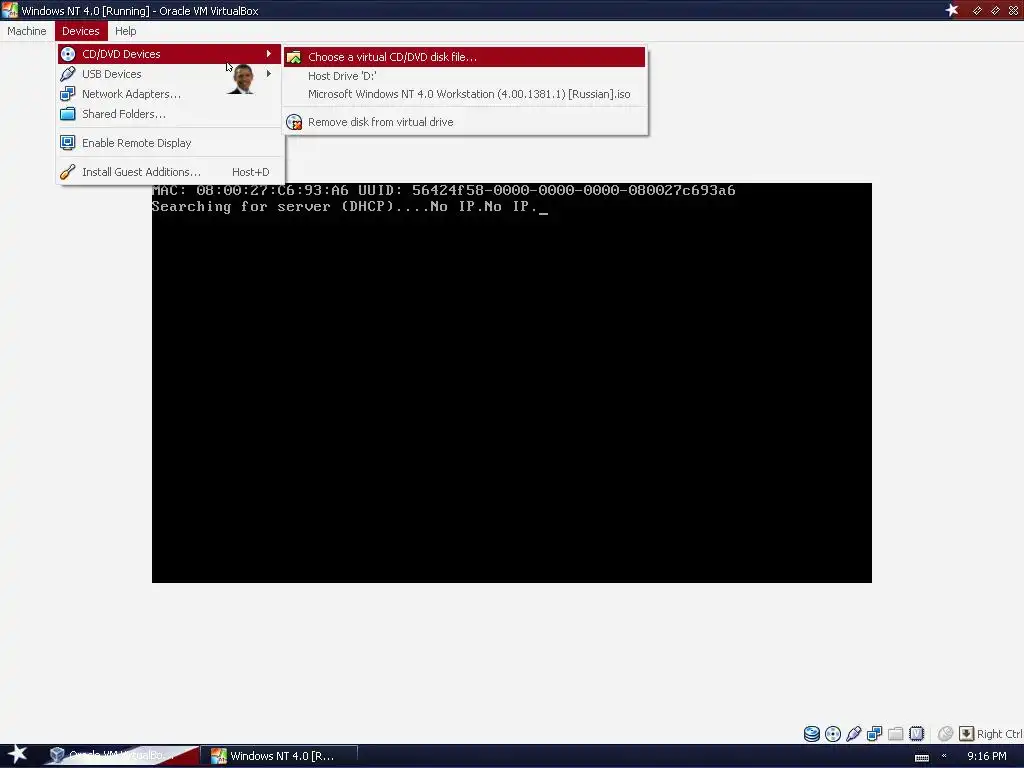The image size is (1024, 768).
Task: Click the folder icon beside Choose disk file
Action: (x=294, y=57)
